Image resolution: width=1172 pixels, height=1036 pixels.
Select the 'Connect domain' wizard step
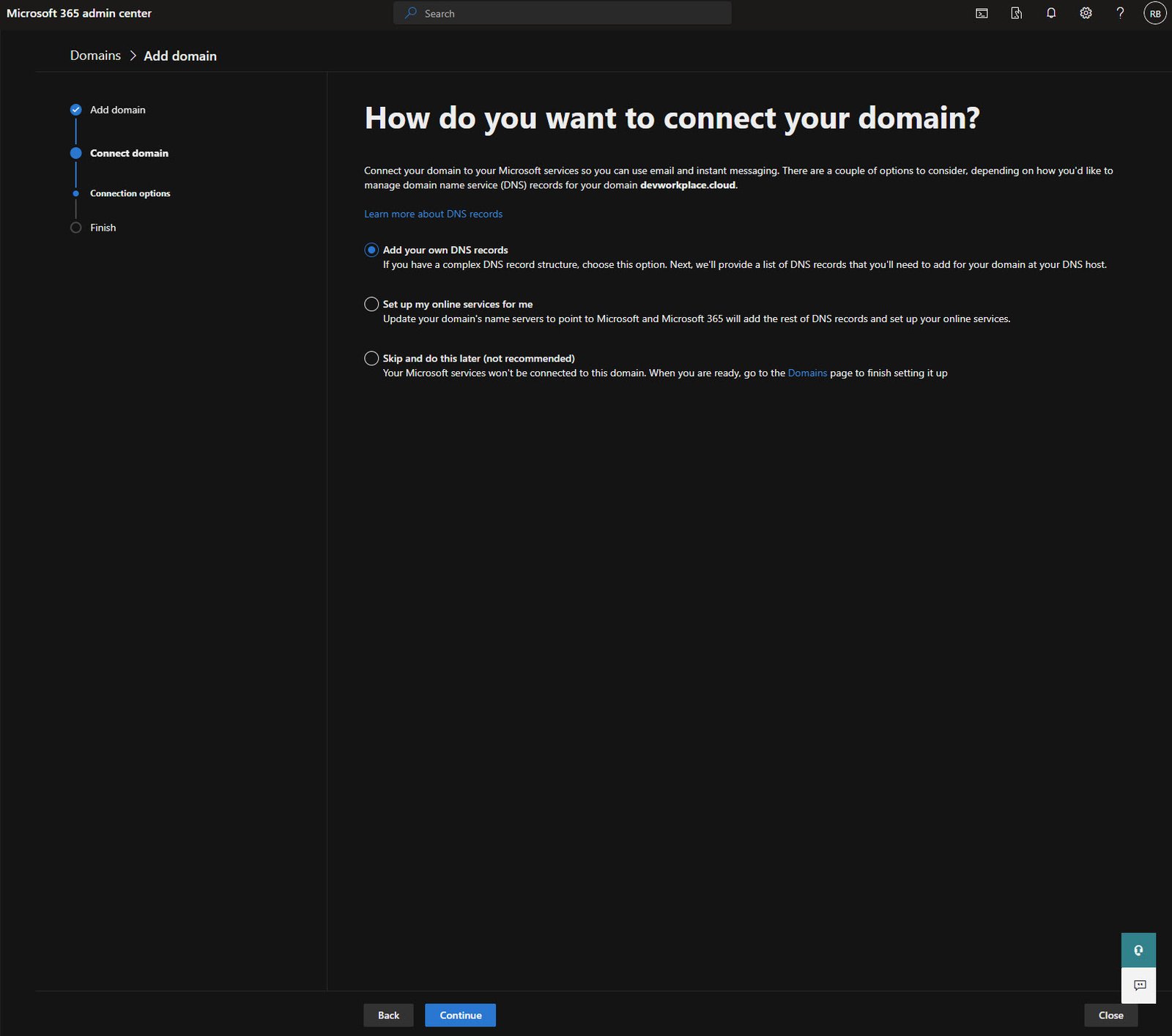click(x=129, y=153)
